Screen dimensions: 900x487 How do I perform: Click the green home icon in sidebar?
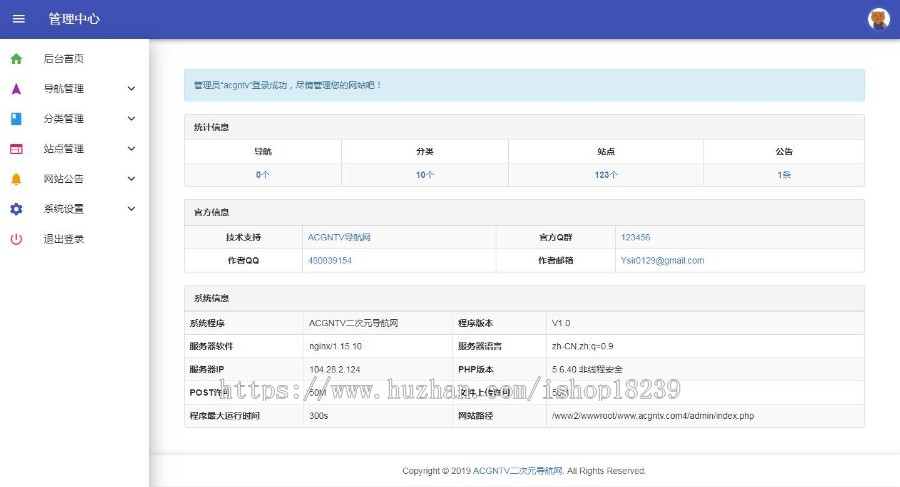[x=16, y=59]
